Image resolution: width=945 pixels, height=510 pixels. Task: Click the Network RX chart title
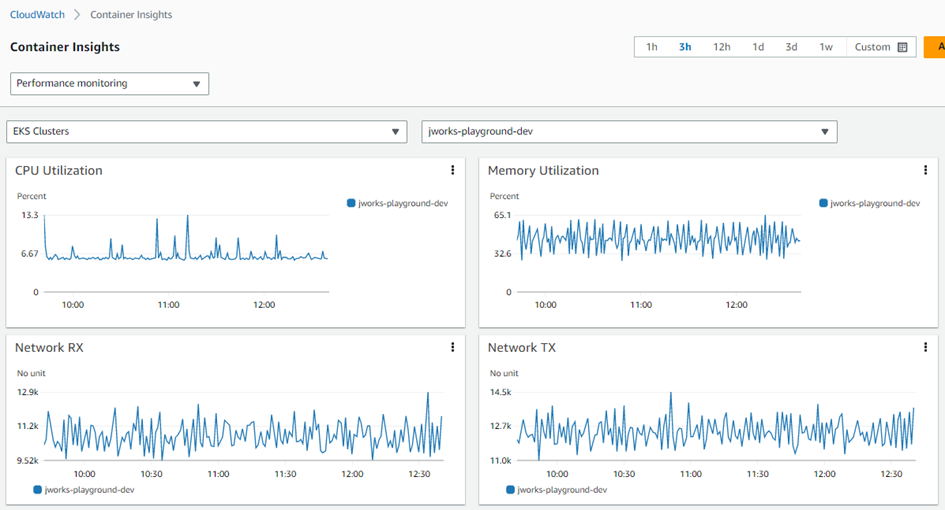(49, 348)
